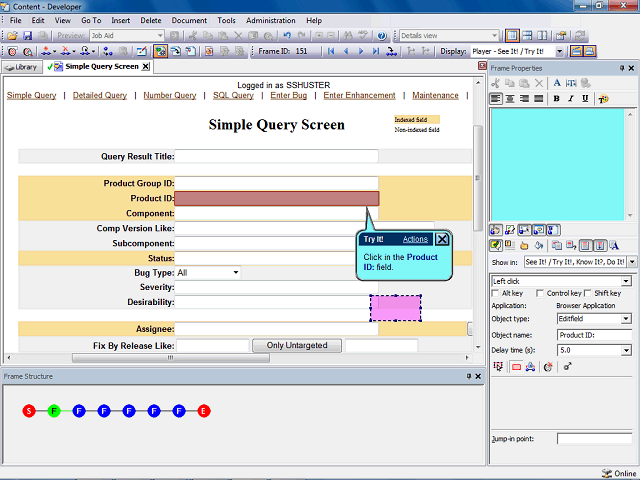
Task: Click the Jump-in point input field
Action: (x=594, y=439)
